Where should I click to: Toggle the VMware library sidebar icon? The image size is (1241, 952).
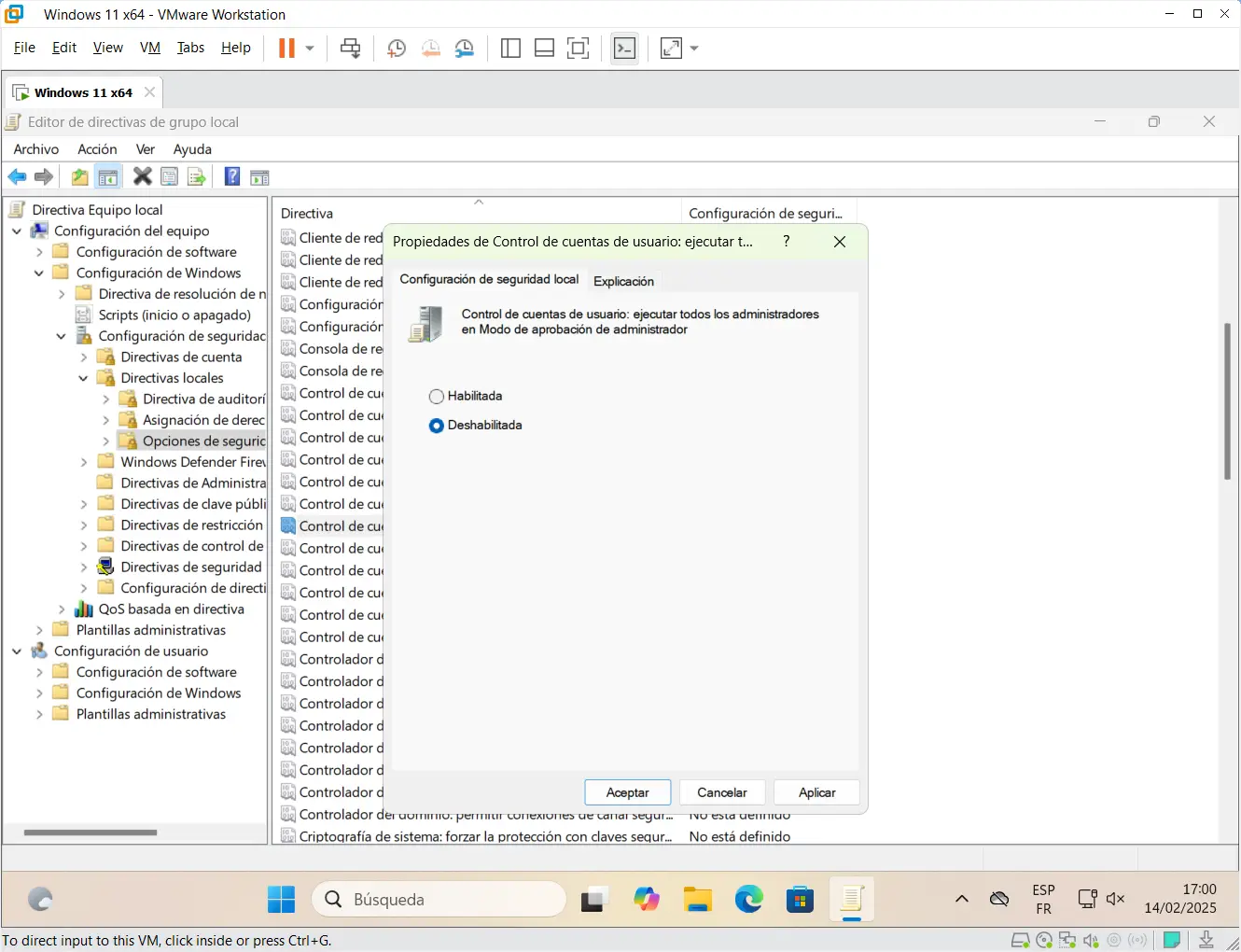coord(510,49)
